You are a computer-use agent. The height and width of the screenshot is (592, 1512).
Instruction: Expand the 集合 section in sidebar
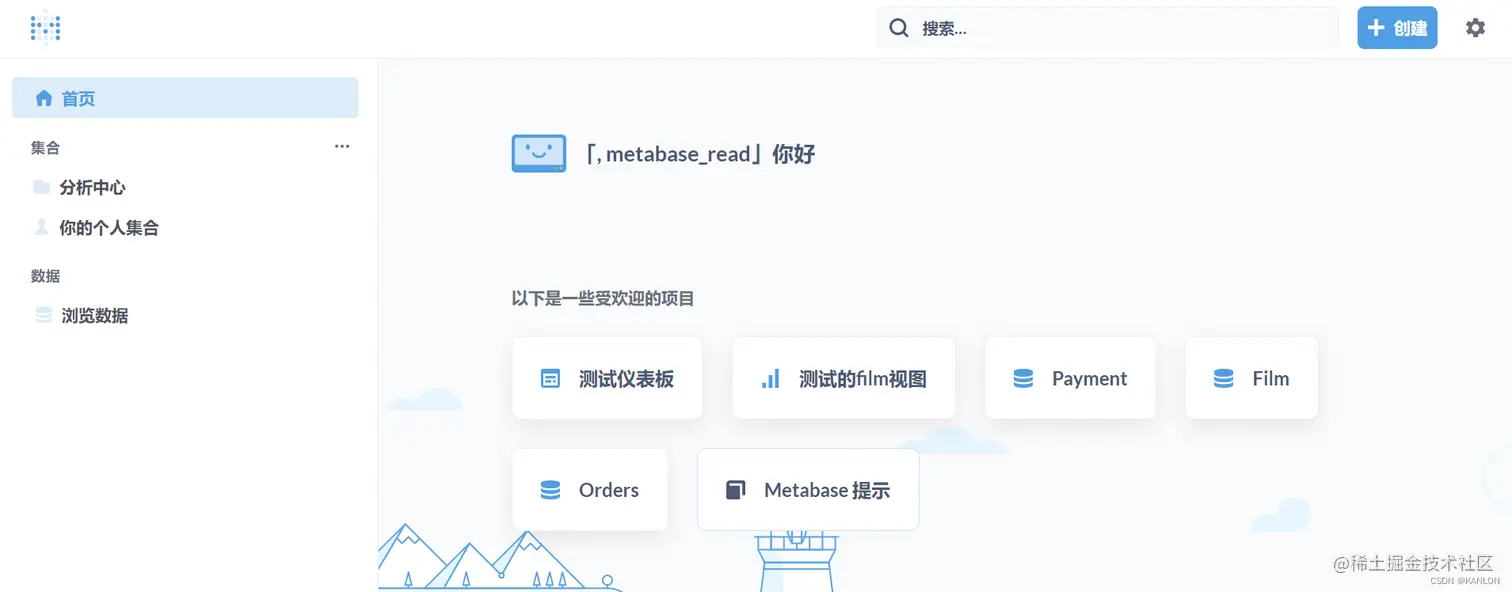pos(45,147)
